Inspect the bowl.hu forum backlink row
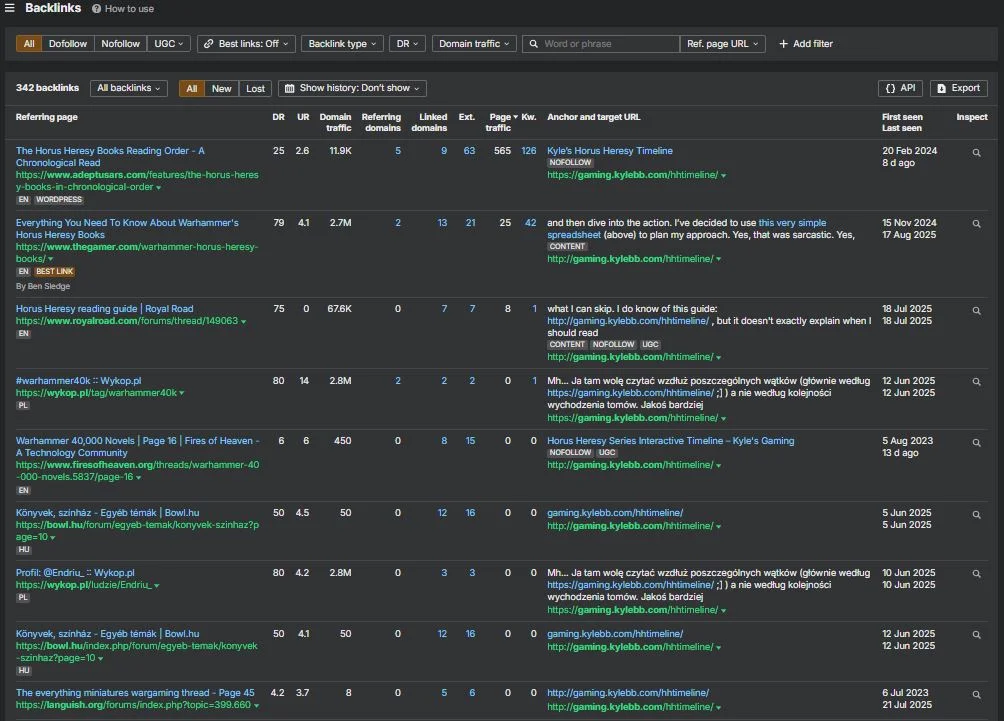This screenshot has height=721, width=1004. point(976,515)
